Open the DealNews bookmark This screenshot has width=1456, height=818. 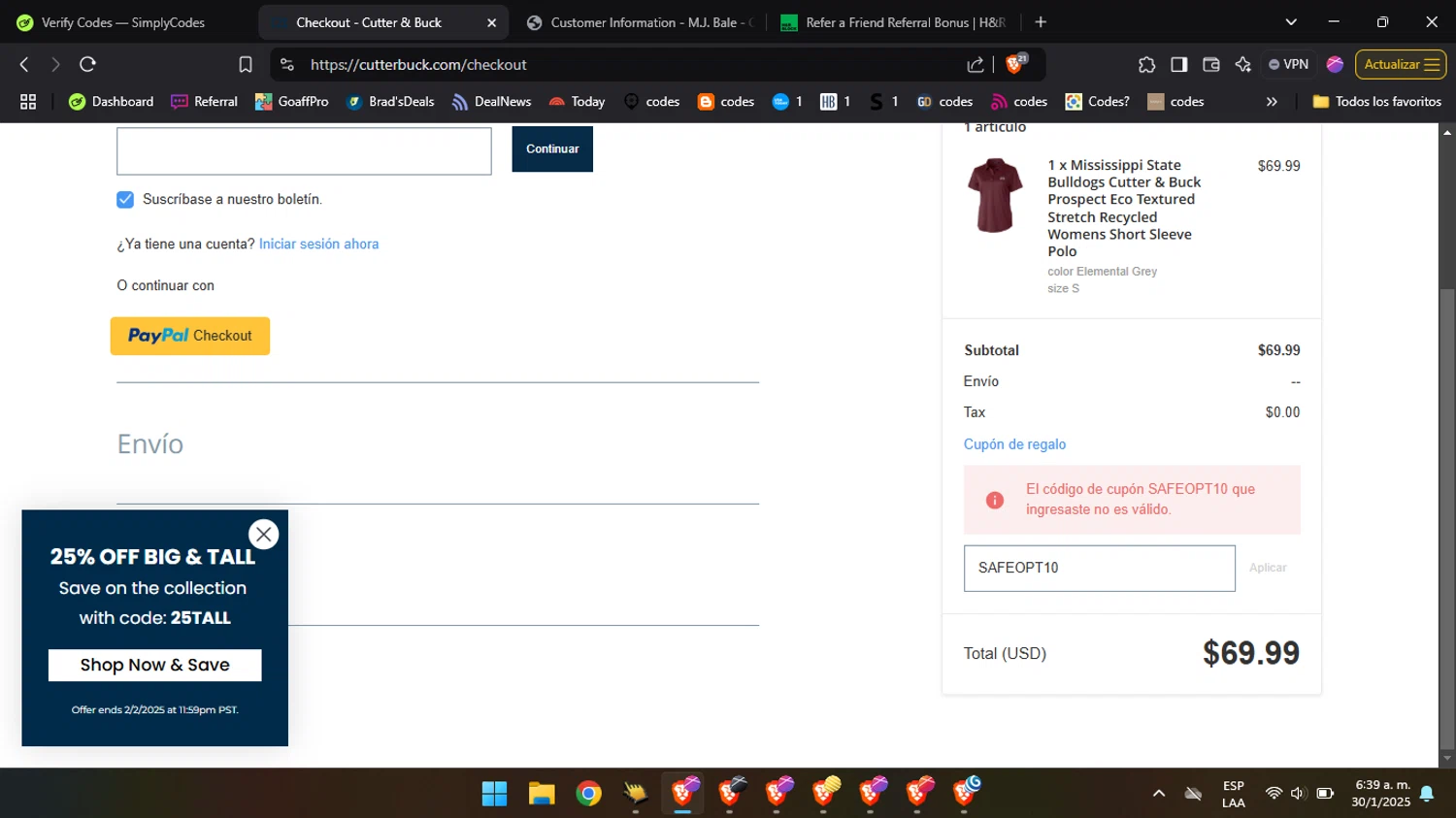(491, 101)
